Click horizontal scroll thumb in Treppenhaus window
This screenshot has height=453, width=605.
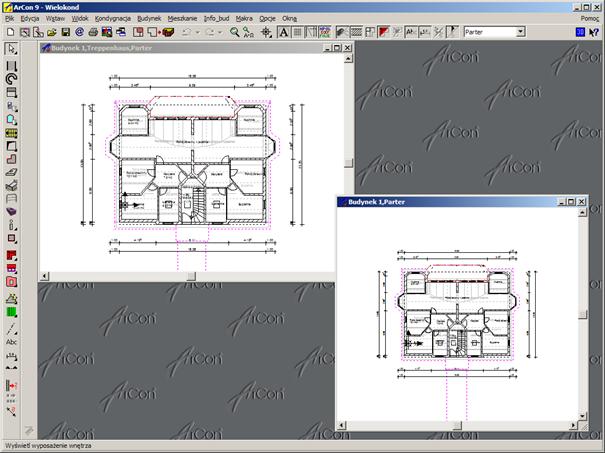click(191, 276)
